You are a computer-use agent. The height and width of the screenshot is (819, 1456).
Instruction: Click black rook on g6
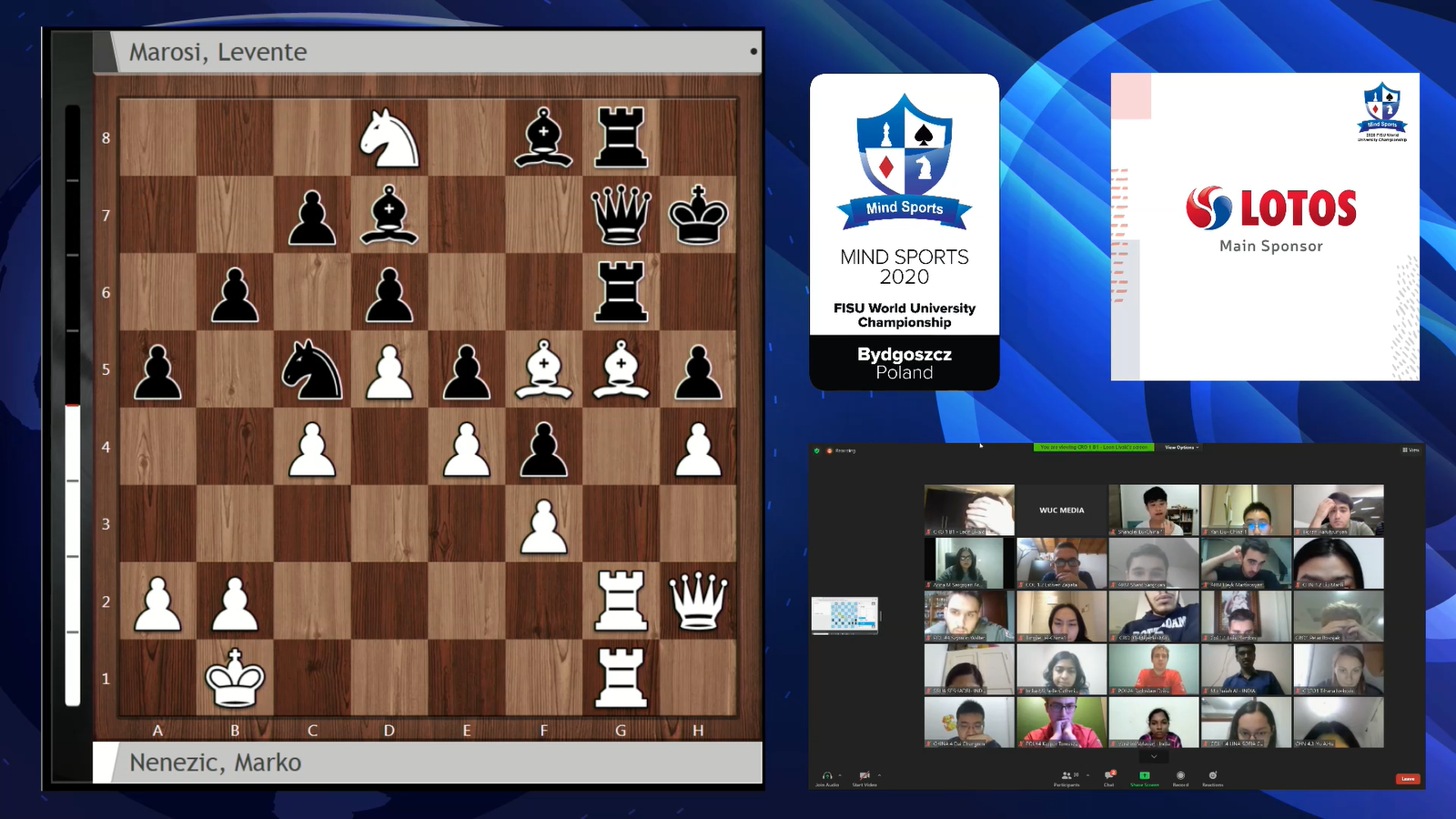(622, 293)
